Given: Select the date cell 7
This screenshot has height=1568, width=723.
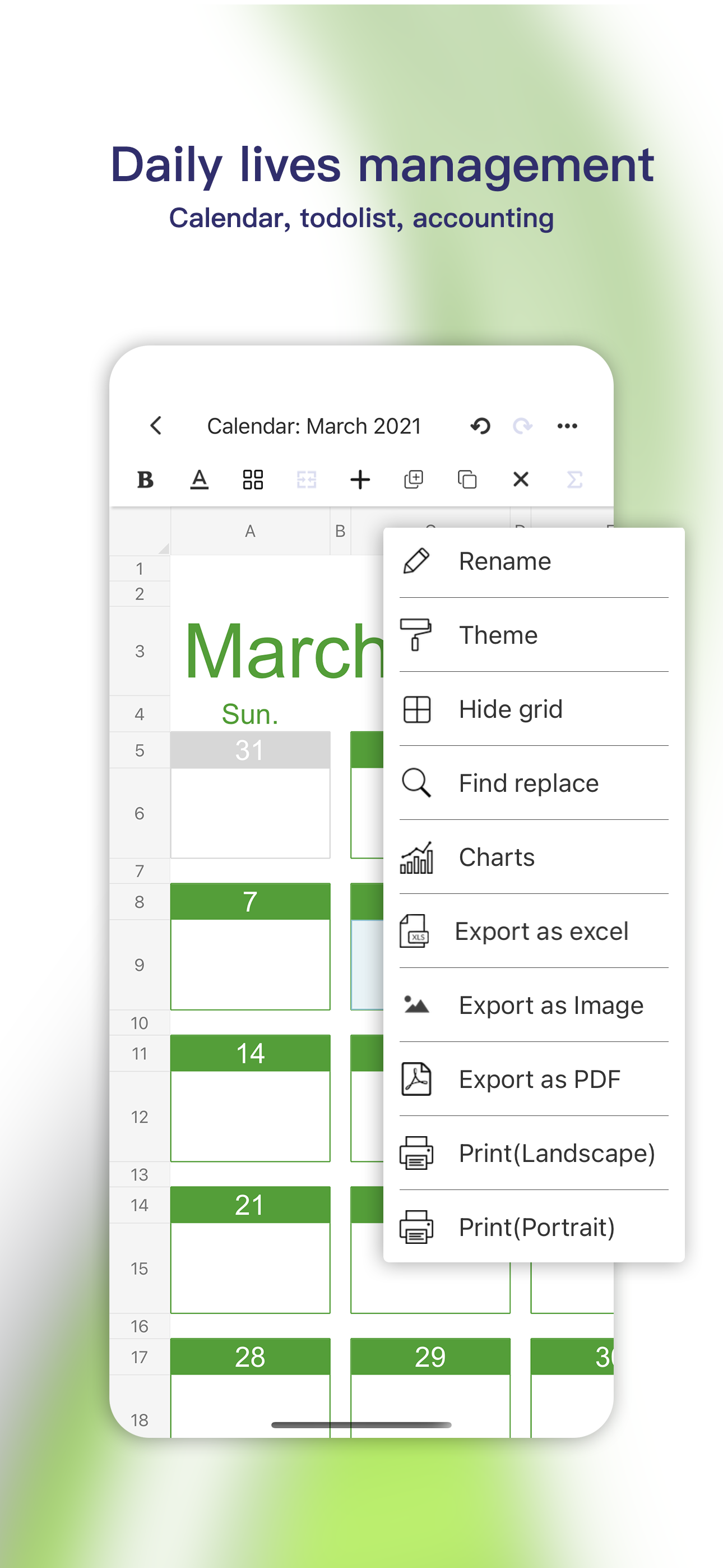Looking at the screenshot, I should pyautogui.click(x=250, y=901).
